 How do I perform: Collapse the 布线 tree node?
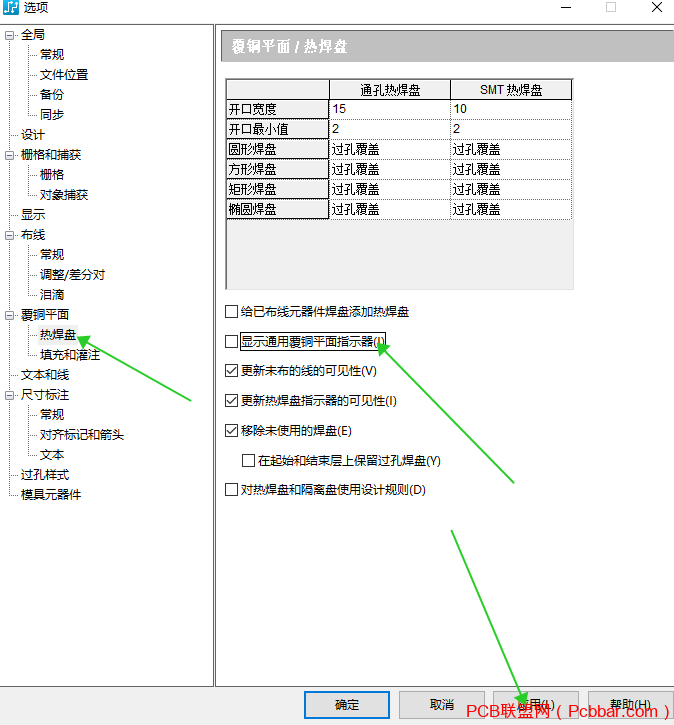[x=10, y=235]
